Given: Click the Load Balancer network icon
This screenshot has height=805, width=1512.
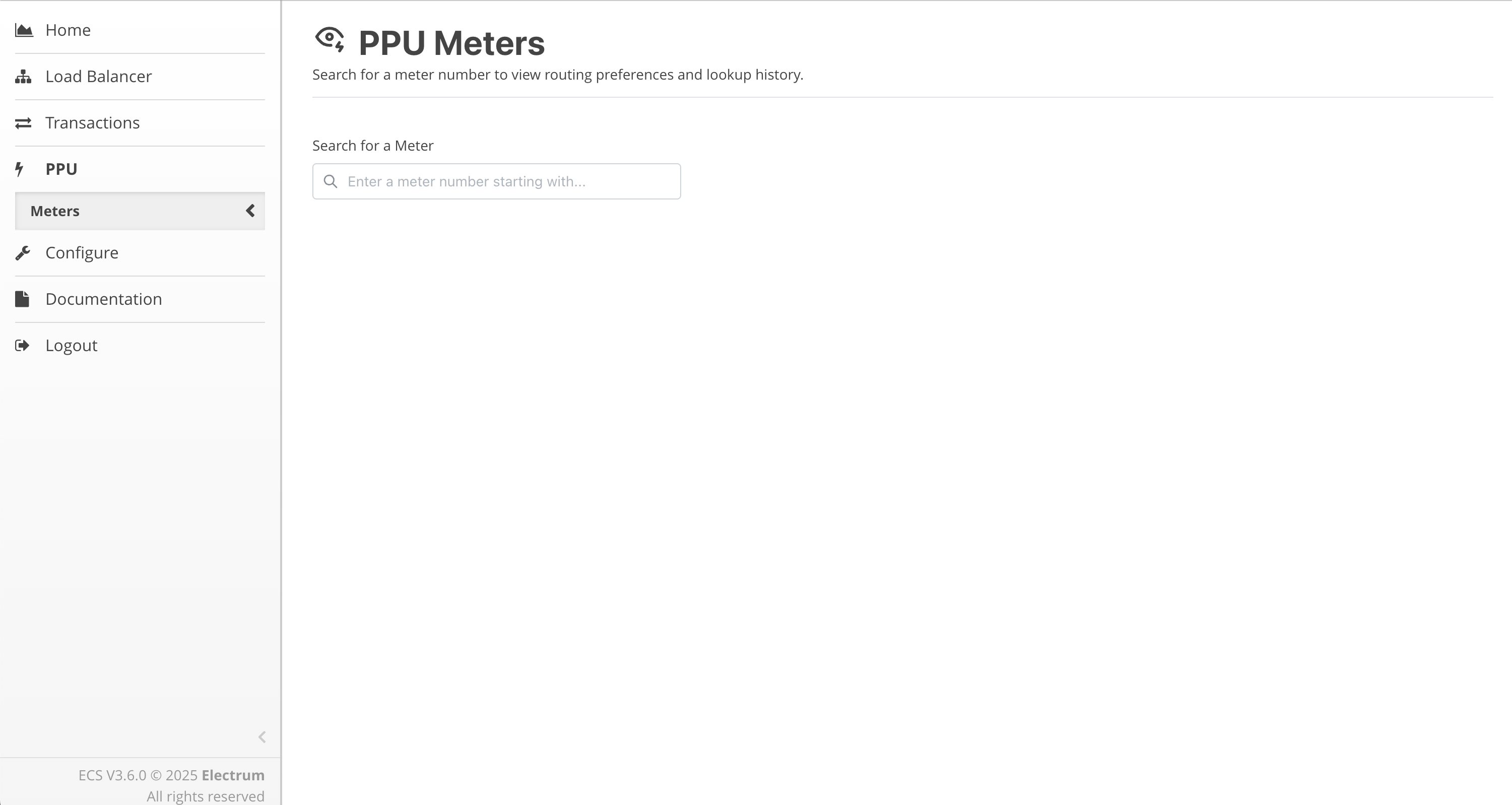Looking at the screenshot, I should [x=23, y=76].
